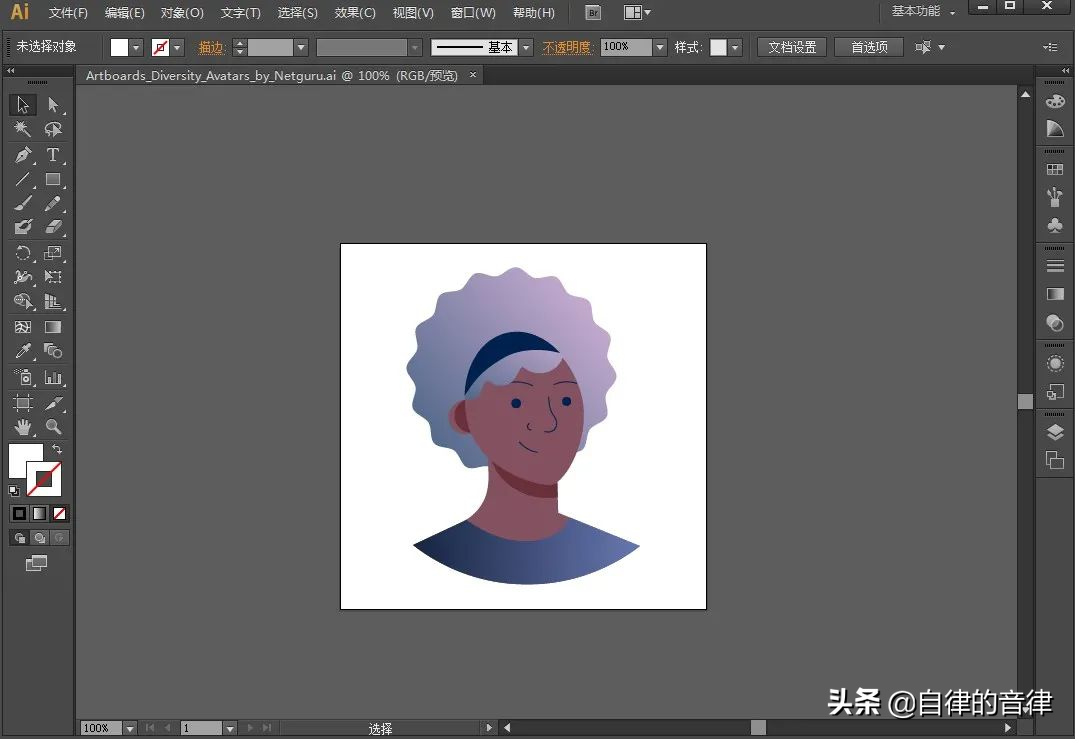Open the Color panel palette icon

pyautogui.click(x=1055, y=101)
